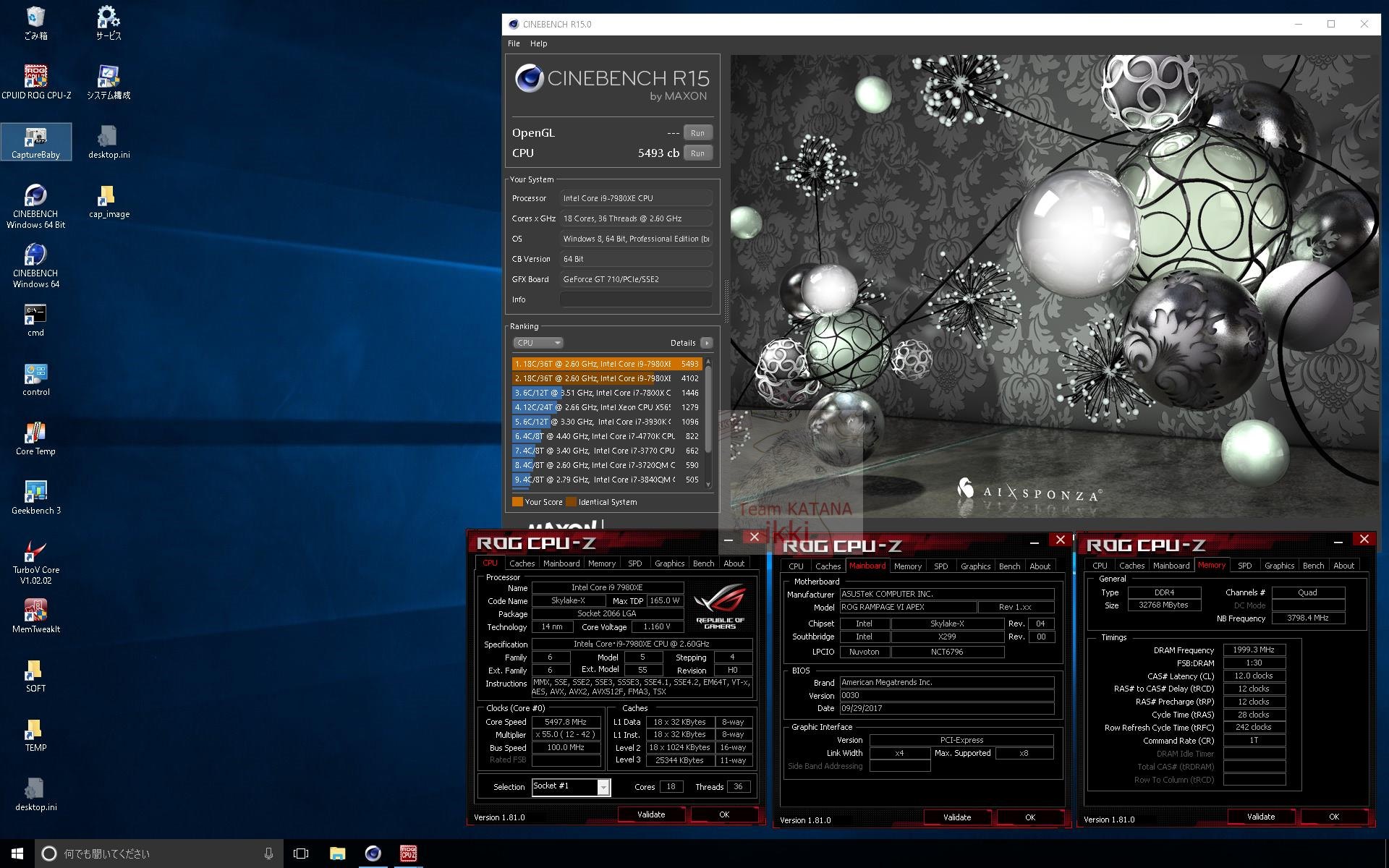
Task: Select the cap_image folder icon
Action: pyautogui.click(x=109, y=201)
